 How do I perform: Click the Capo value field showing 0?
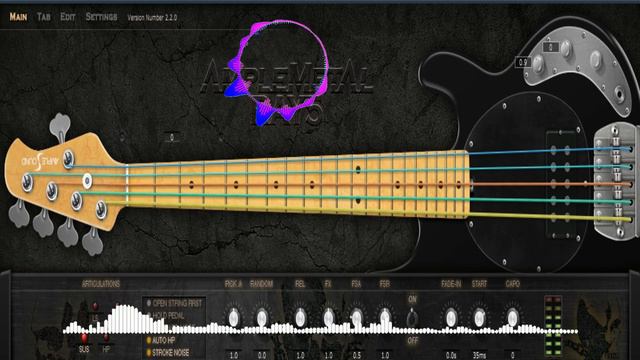tap(513, 355)
